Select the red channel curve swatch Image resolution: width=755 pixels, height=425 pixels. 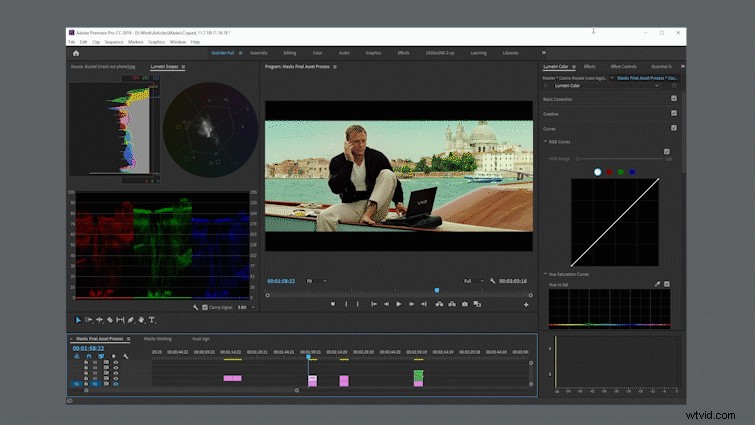coord(609,172)
